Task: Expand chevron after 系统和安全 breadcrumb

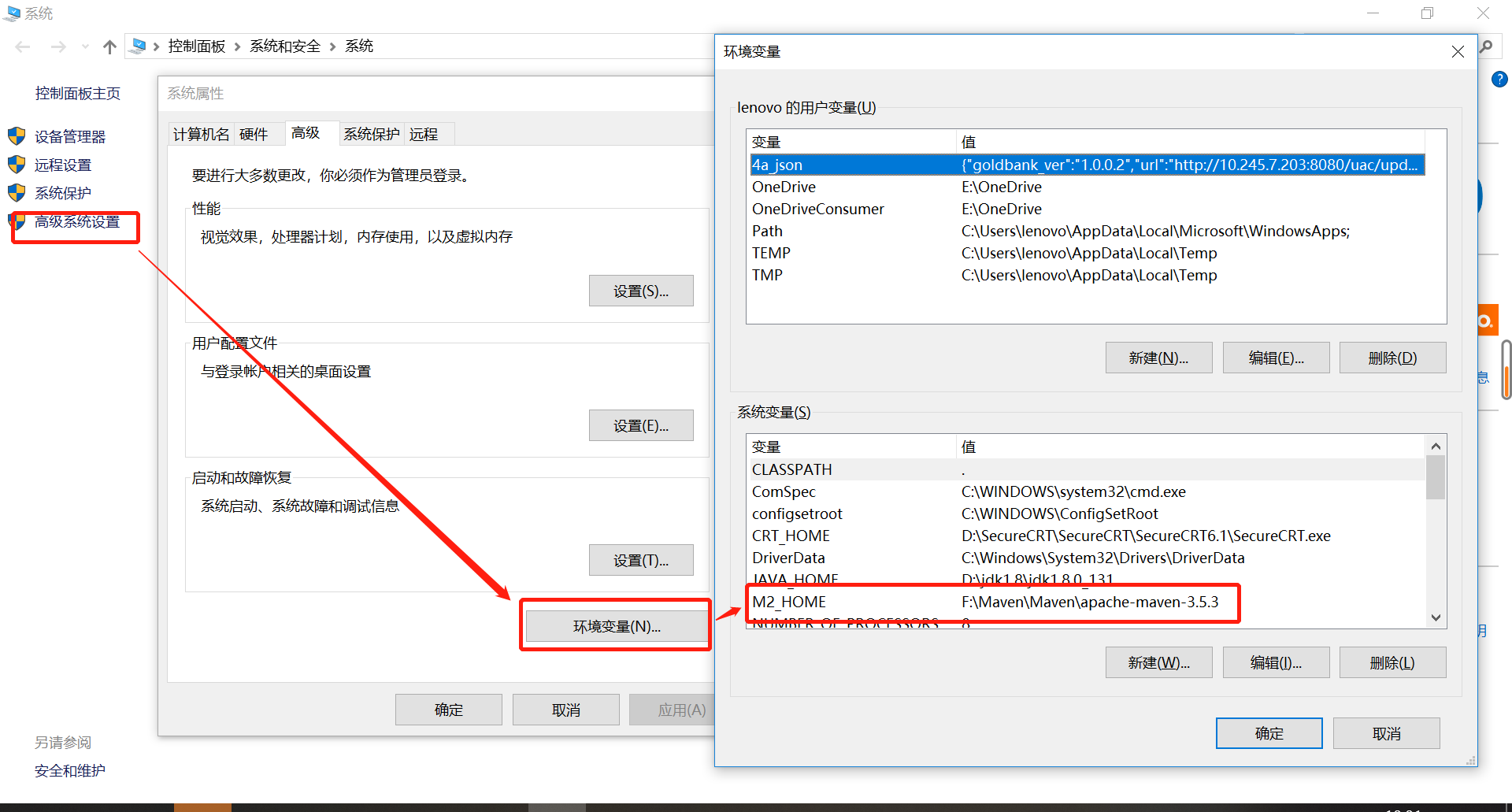Action: coord(332,47)
